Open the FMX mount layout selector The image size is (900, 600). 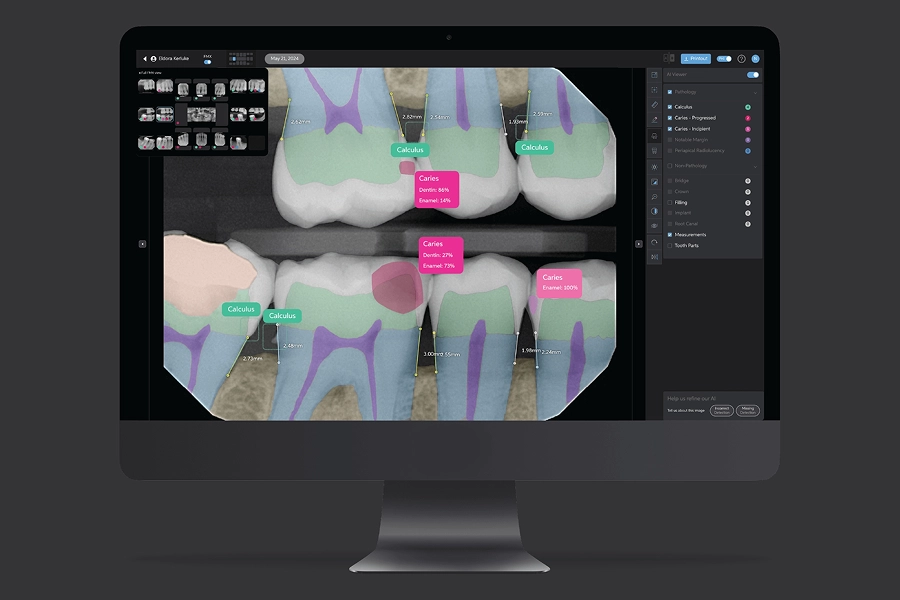pos(241,59)
